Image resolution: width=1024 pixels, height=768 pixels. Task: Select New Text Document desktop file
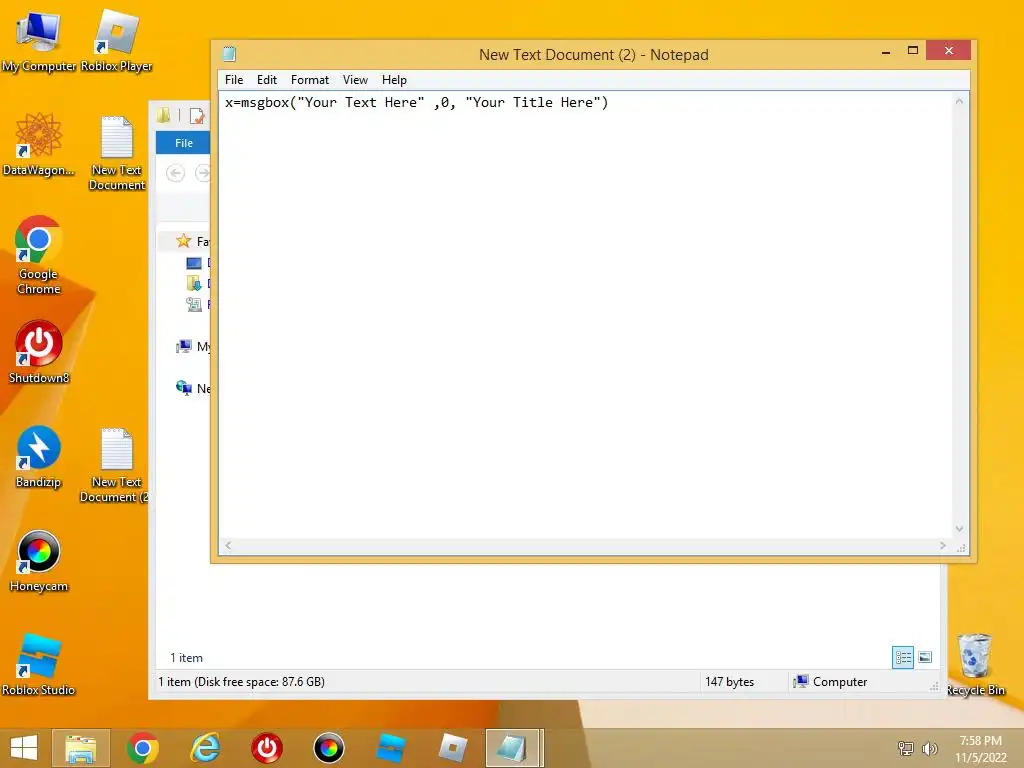[117, 153]
